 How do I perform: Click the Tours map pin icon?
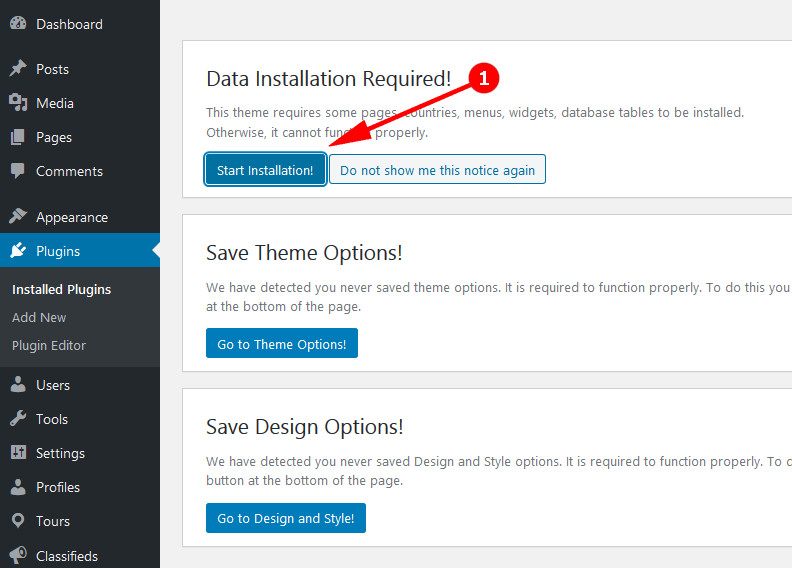[18, 521]
